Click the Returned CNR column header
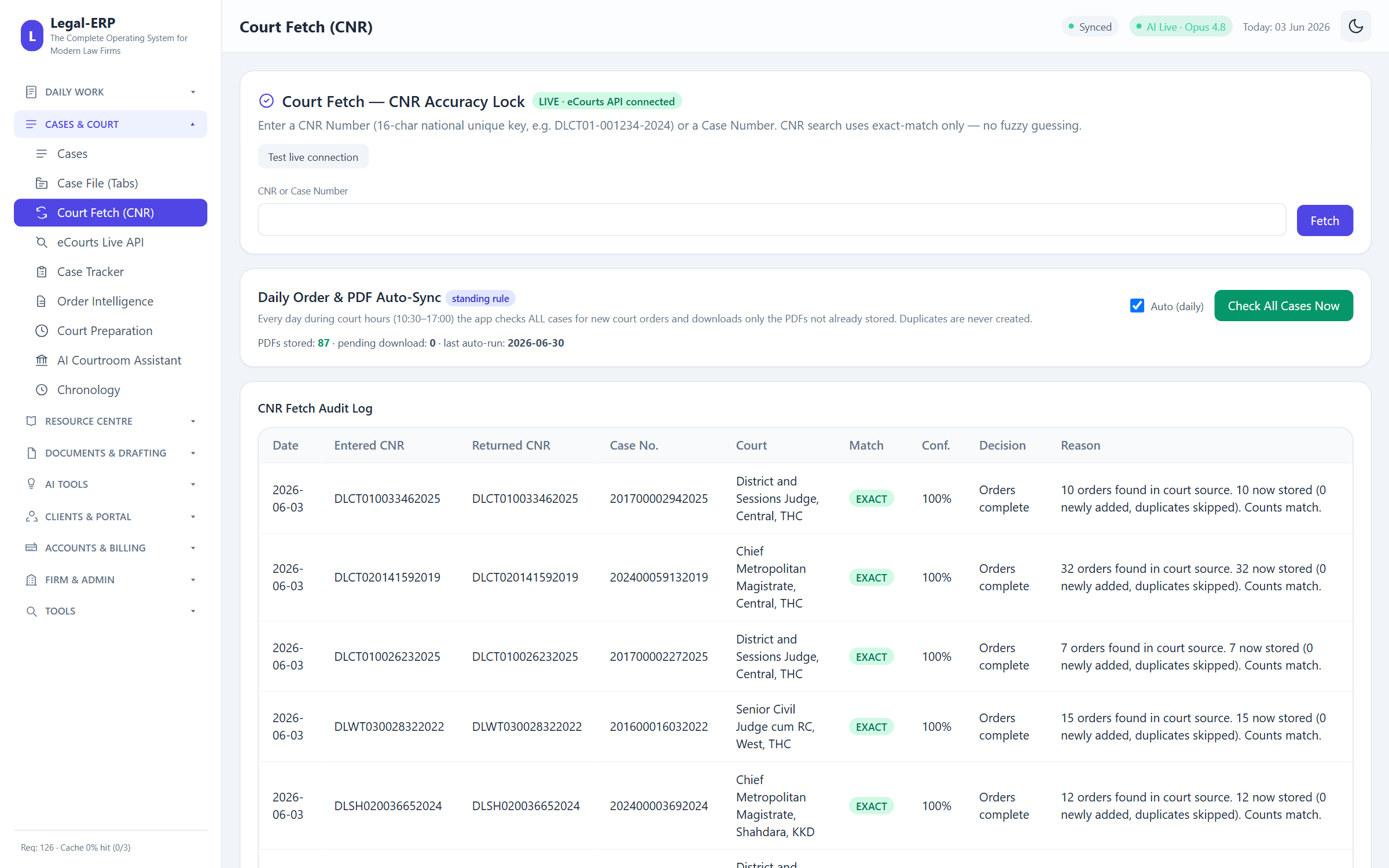Image resolution: width=1389 pixels, height=868 pixels. tap(510, 445)
